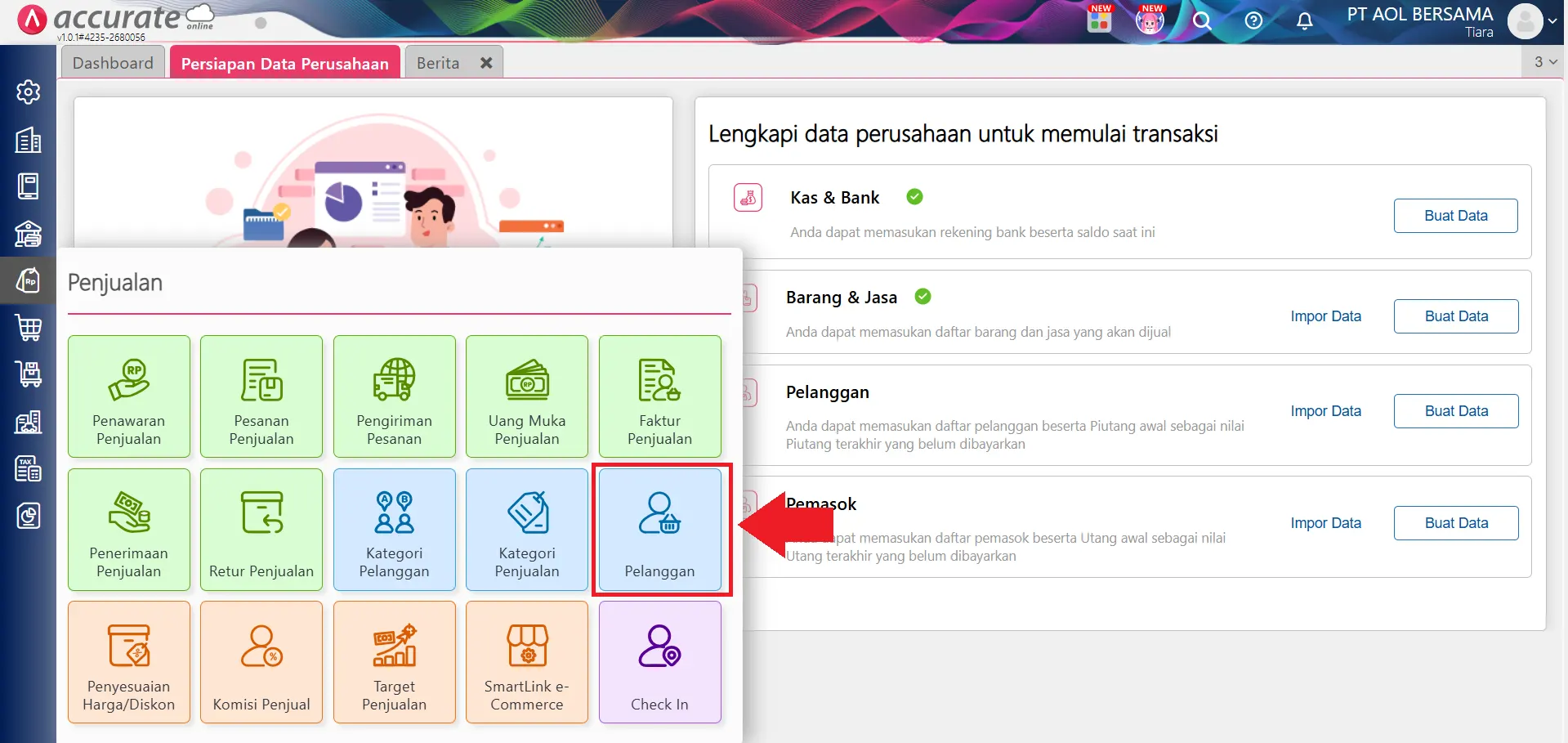Screen dimensions: 1568x743
Task: Open Penyesuaian Harga/Diskon tile
Action: click(x=129, y=662)
